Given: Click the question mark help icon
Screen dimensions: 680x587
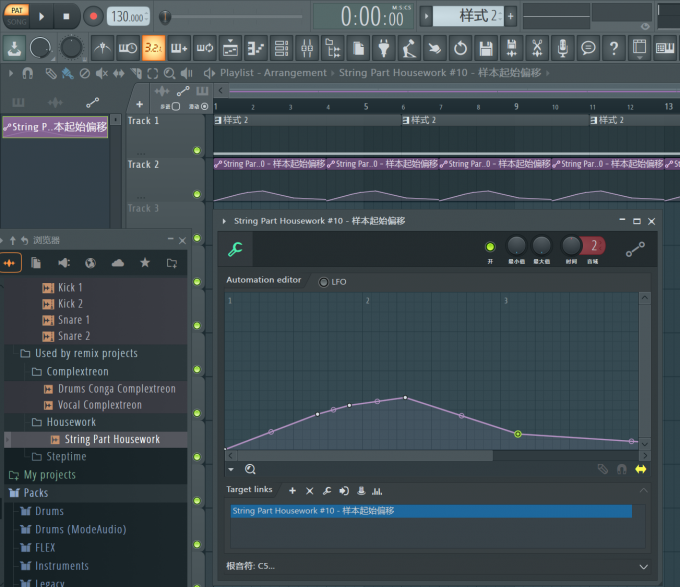Looking at the screenshot, I should (x=614, y=48).
